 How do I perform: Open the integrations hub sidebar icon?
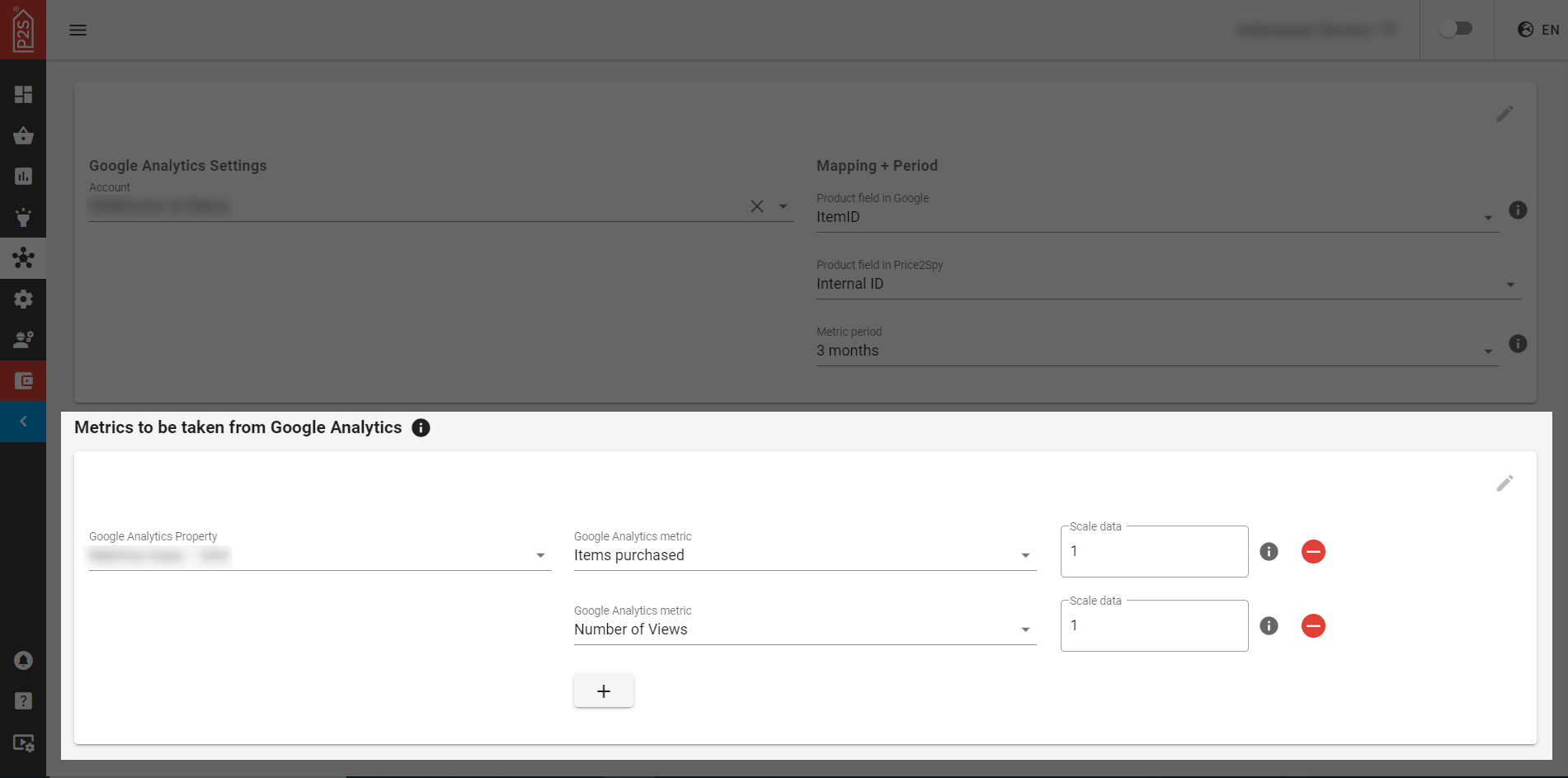pyautogui.click(x=23, y=258)
